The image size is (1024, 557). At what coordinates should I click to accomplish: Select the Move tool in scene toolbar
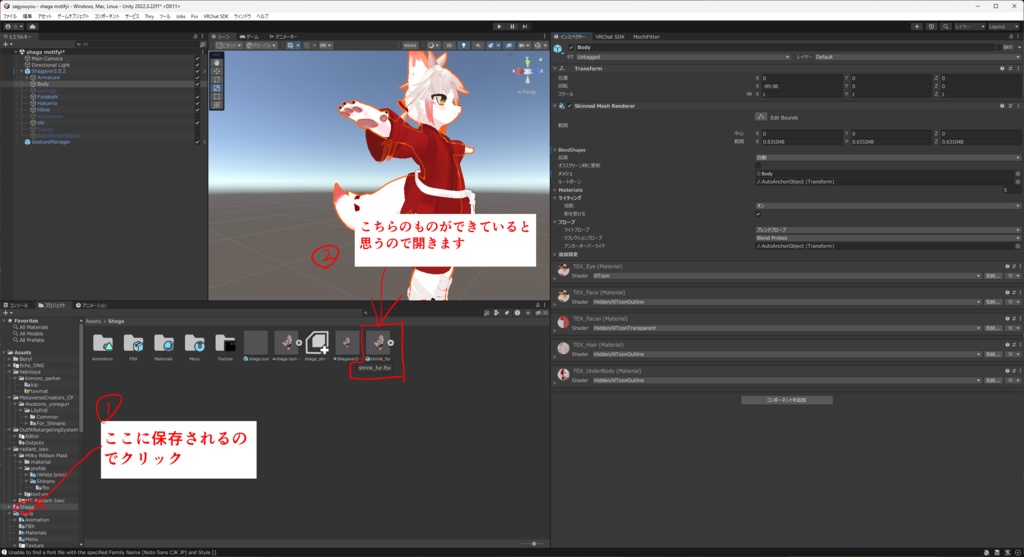[217, 71]
